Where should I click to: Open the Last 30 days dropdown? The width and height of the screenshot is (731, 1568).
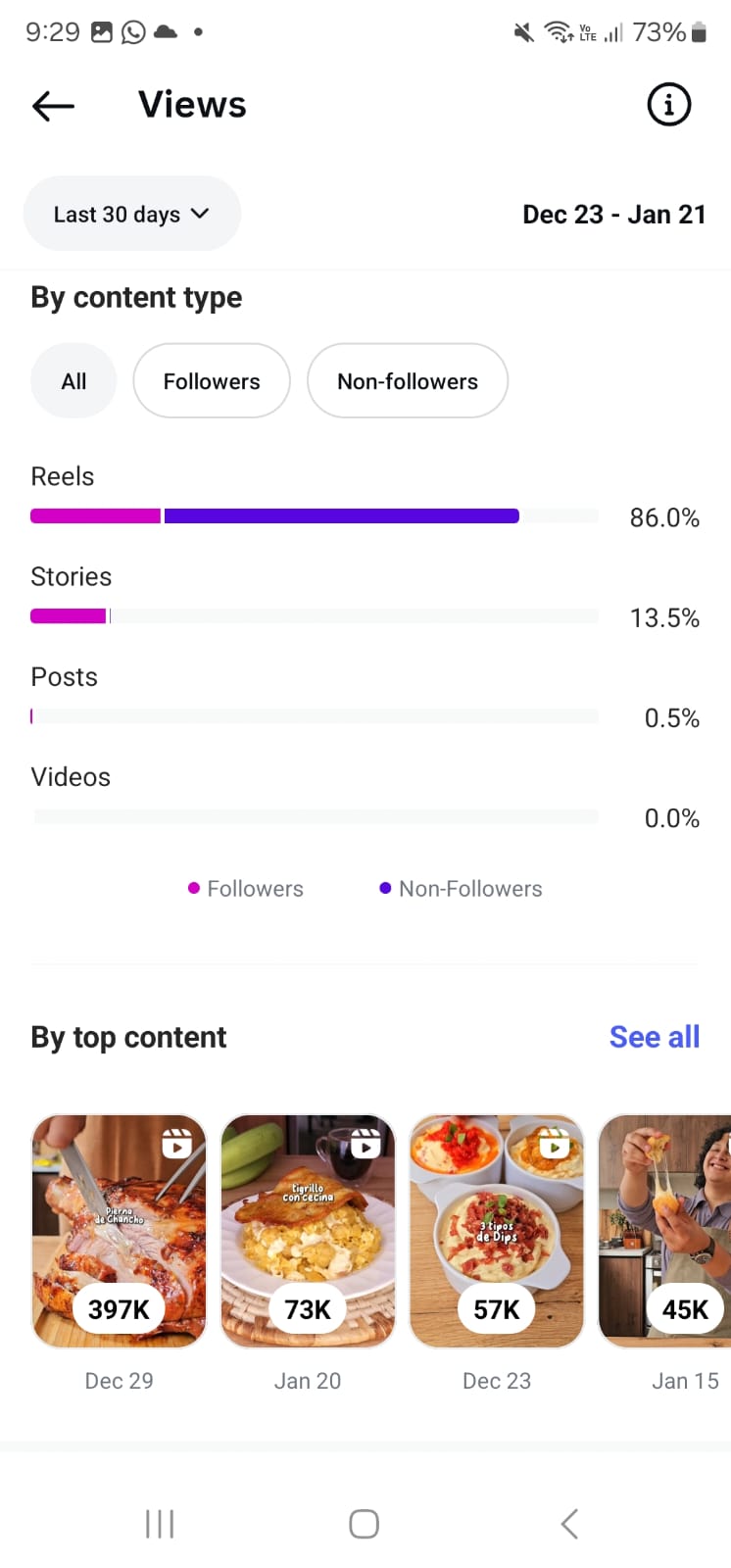(x=131, y=214)
